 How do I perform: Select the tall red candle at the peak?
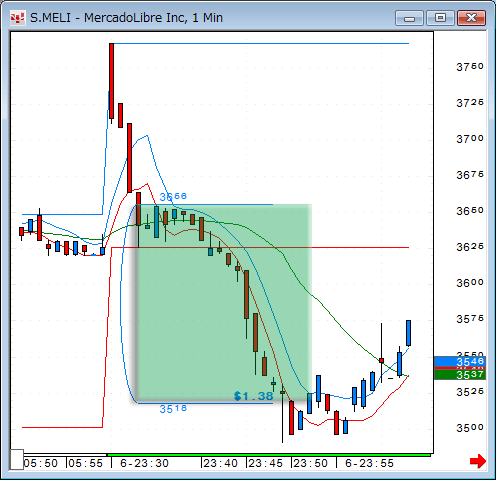(x=112, y=81)
